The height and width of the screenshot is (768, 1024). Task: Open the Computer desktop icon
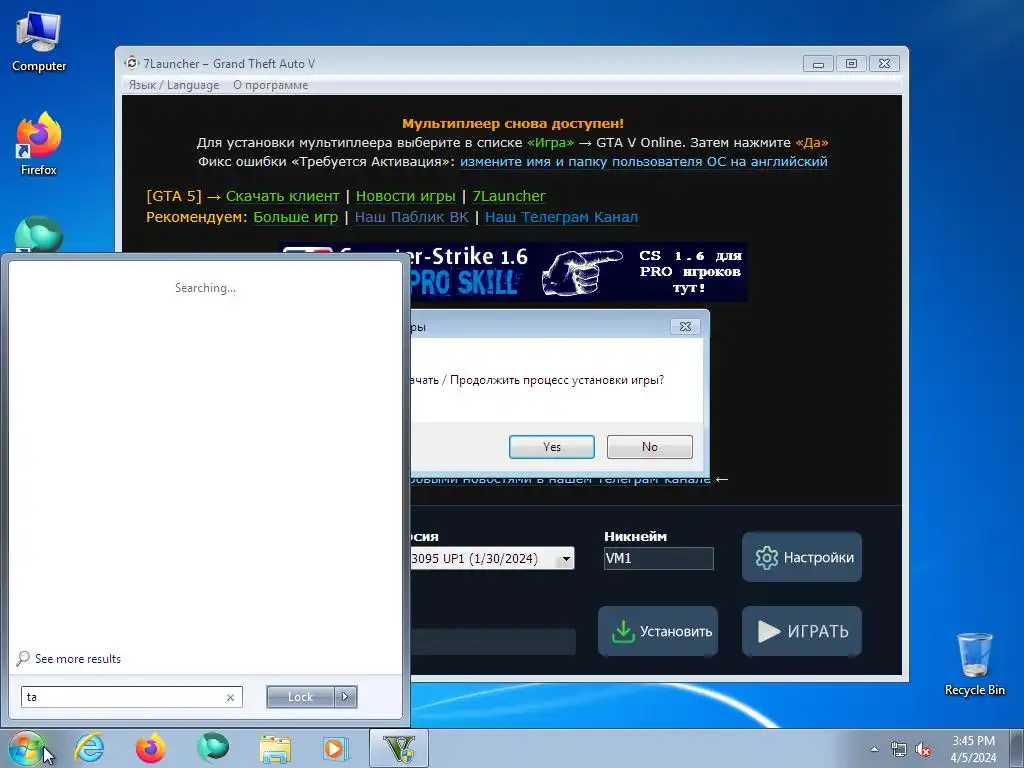click(39, 42)
